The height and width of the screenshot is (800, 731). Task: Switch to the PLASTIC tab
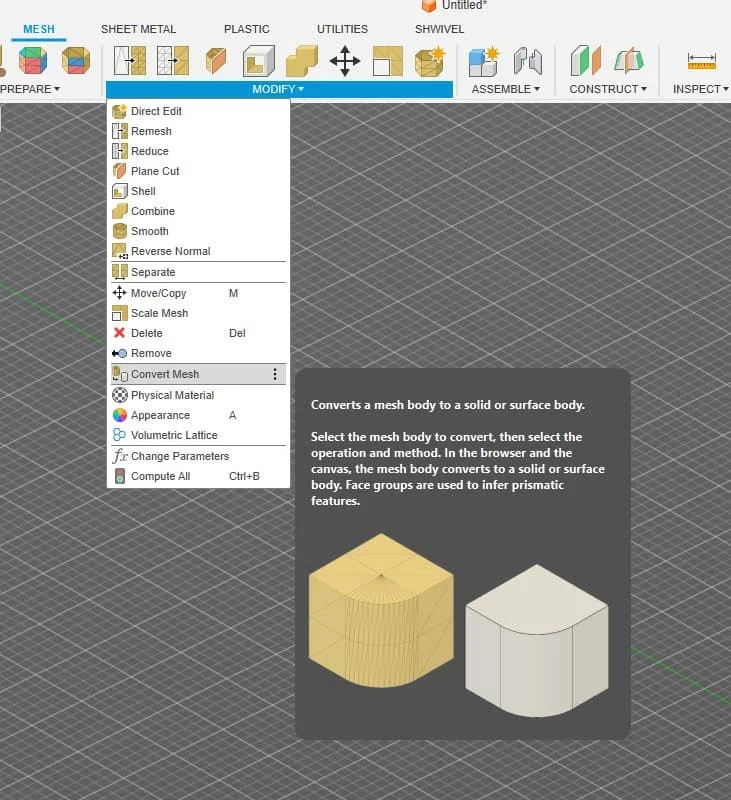click(x=247, y=29)
